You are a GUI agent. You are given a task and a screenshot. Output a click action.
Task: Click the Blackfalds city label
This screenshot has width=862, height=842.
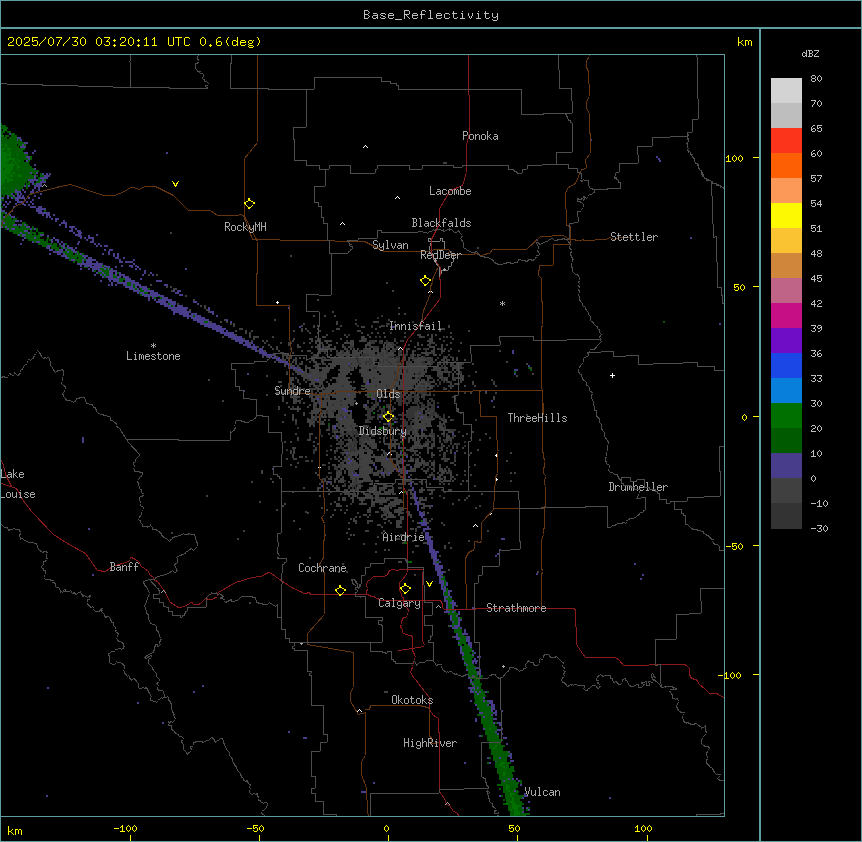441,223
